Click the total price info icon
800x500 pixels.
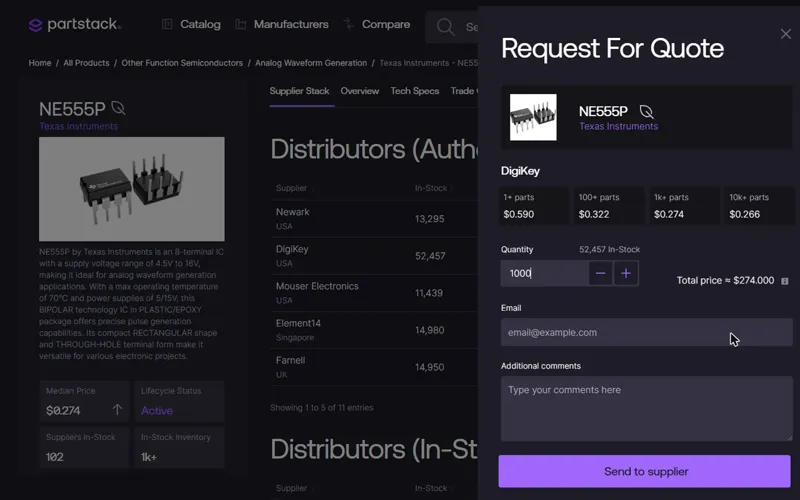785,281
